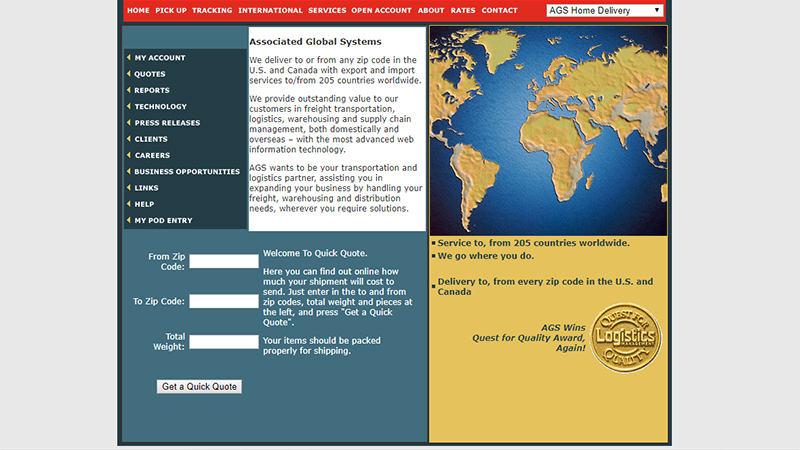
Task: Click the arrow icon beside CLIENTS
Action: [x=129, y=139]
